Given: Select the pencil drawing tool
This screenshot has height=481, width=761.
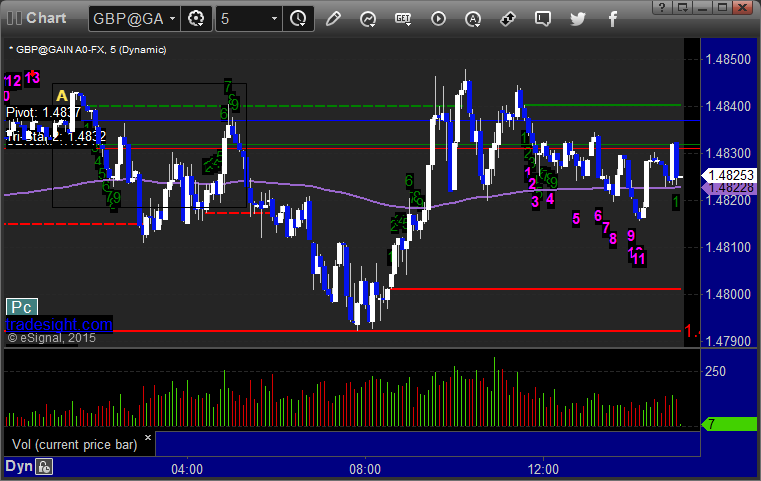Looking at the screenshot, I should pos(333,19).
